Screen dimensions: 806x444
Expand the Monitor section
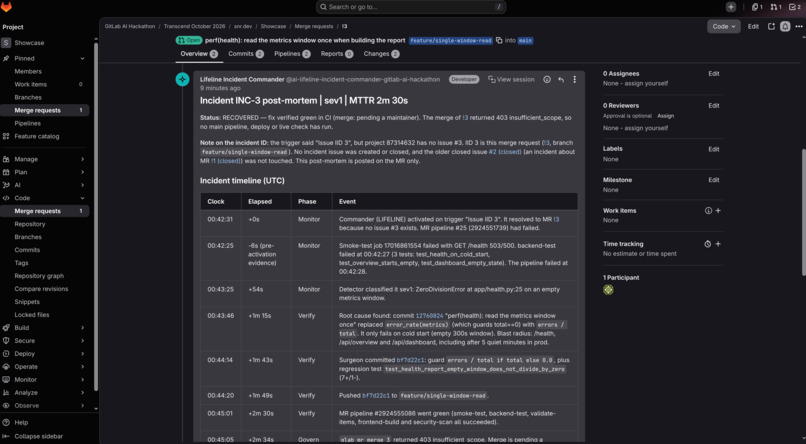(x=45, y=380)
